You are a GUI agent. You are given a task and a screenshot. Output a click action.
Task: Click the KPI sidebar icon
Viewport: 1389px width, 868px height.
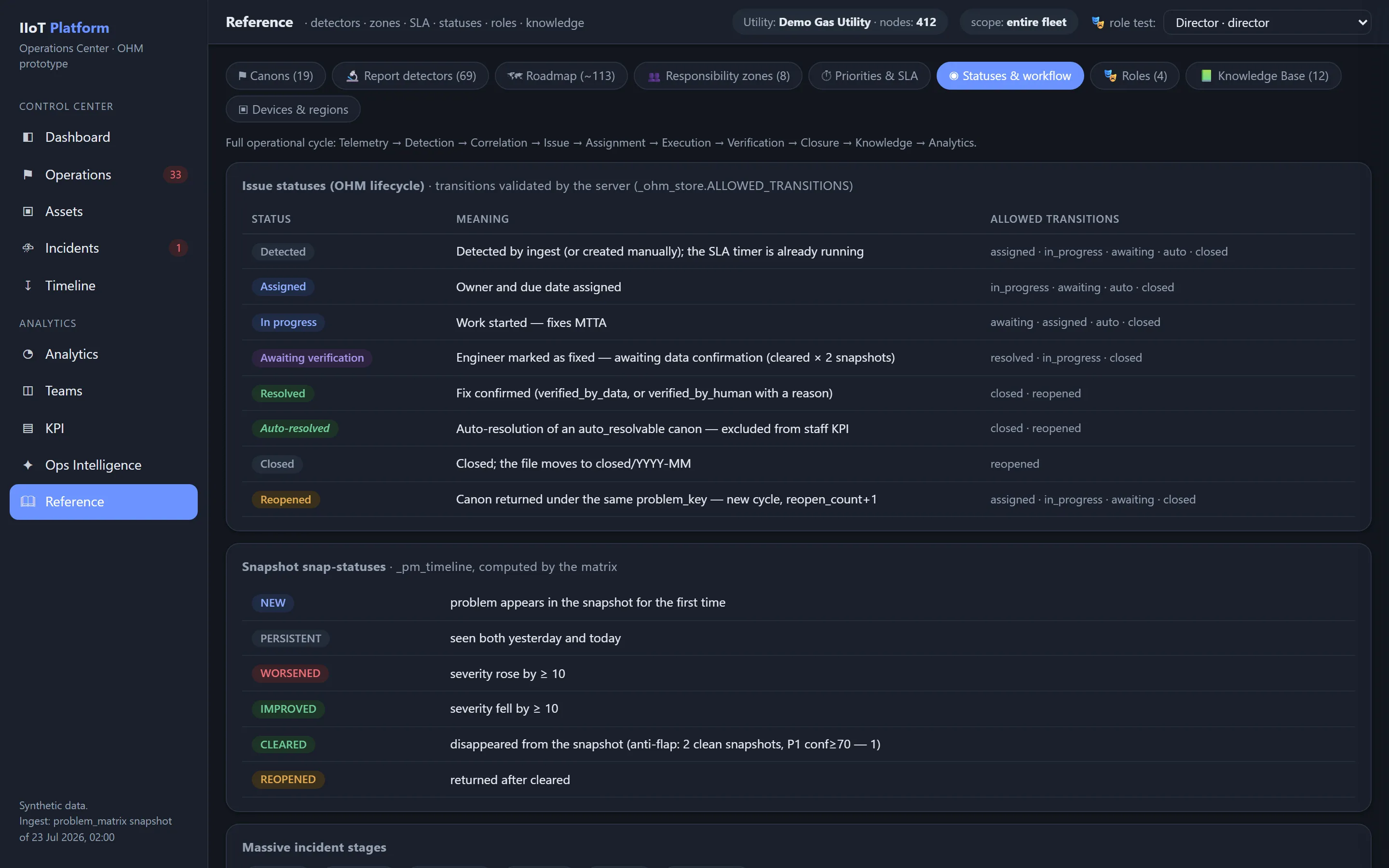click(x=27, y=428)
